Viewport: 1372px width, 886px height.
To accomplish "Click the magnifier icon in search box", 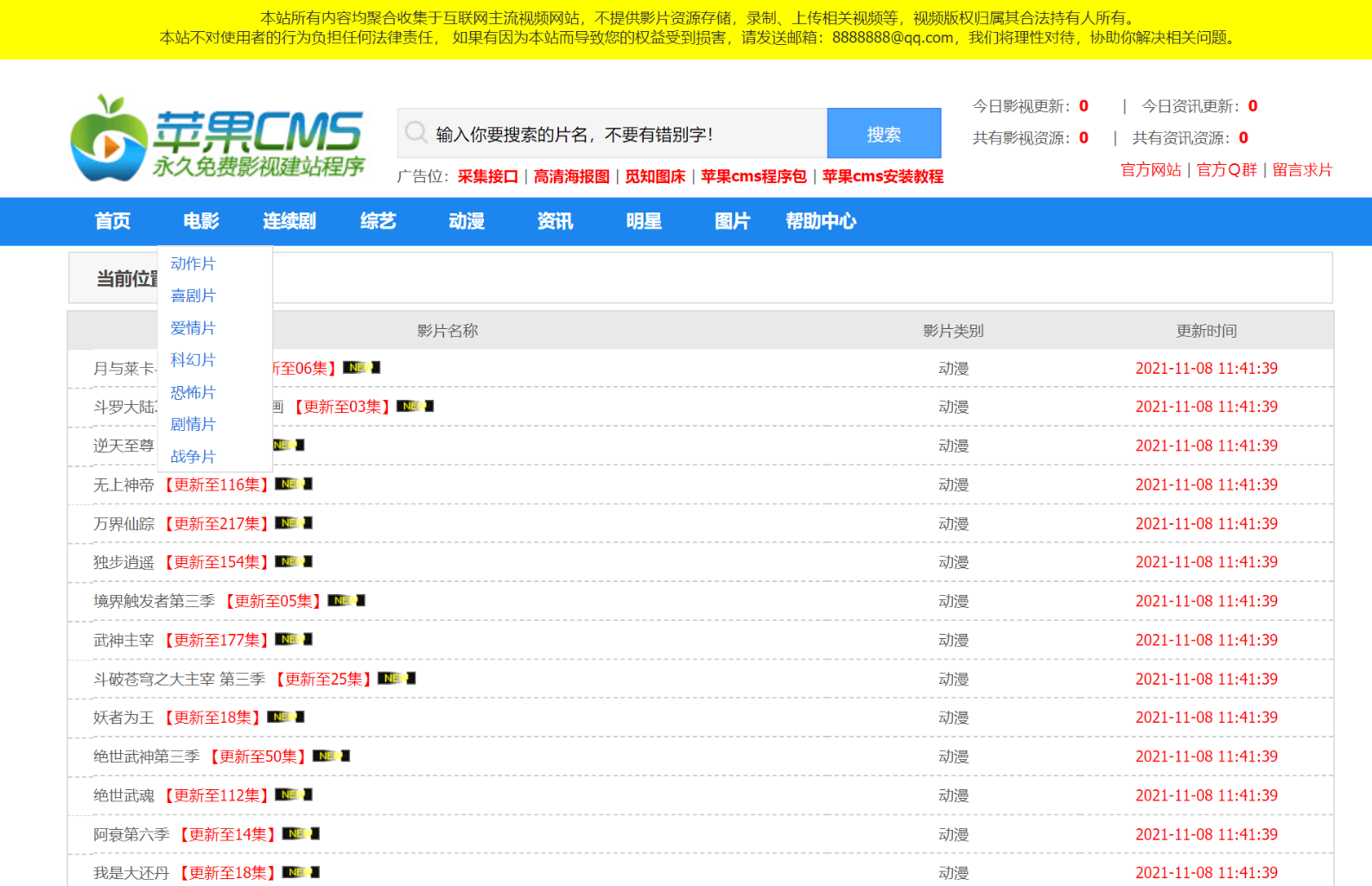I will tap(416, 133).
